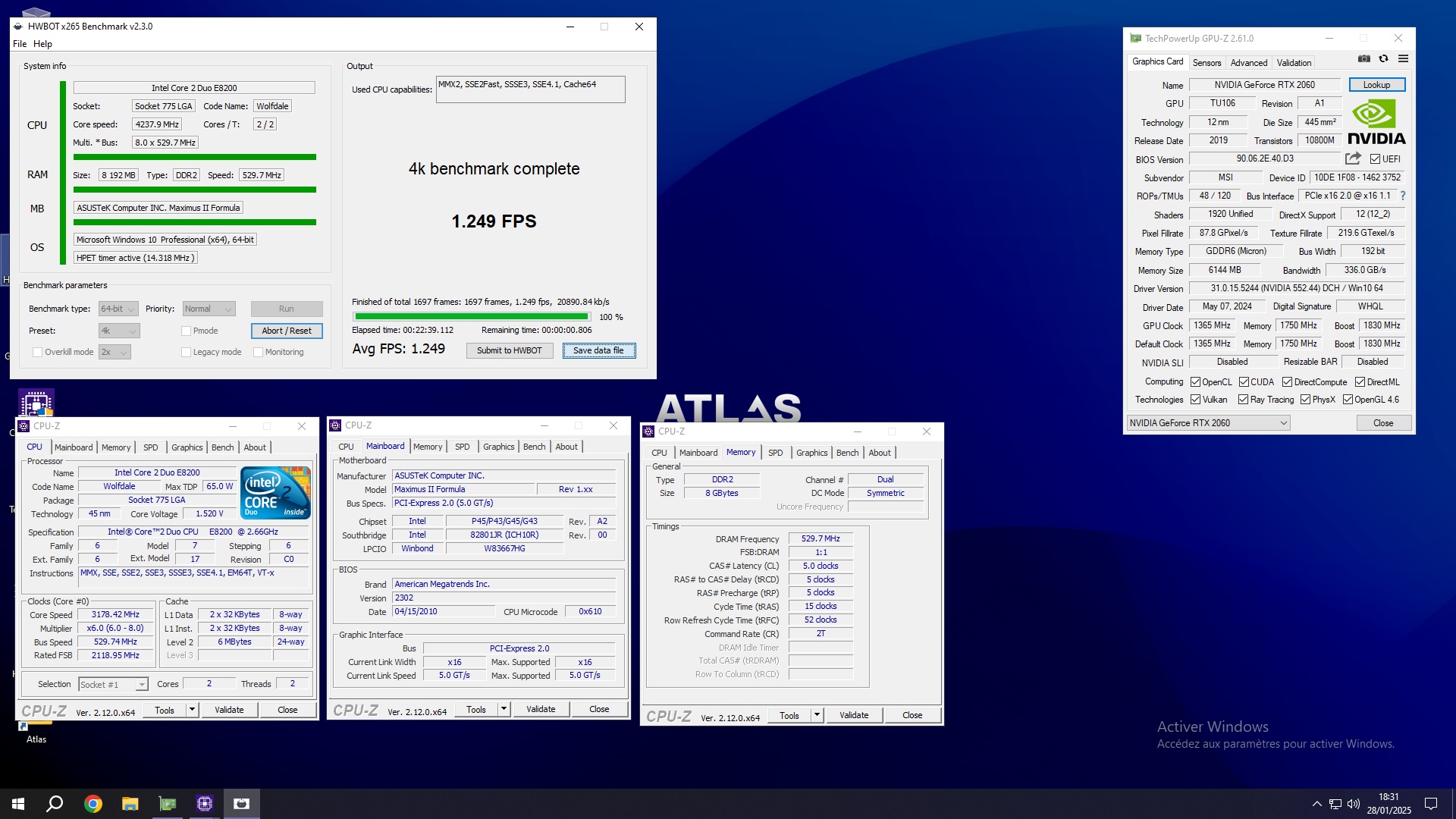Click taskbar clock showing 18:31
This screenshot has height=819, width=1456.
[x=1389, y=804]
